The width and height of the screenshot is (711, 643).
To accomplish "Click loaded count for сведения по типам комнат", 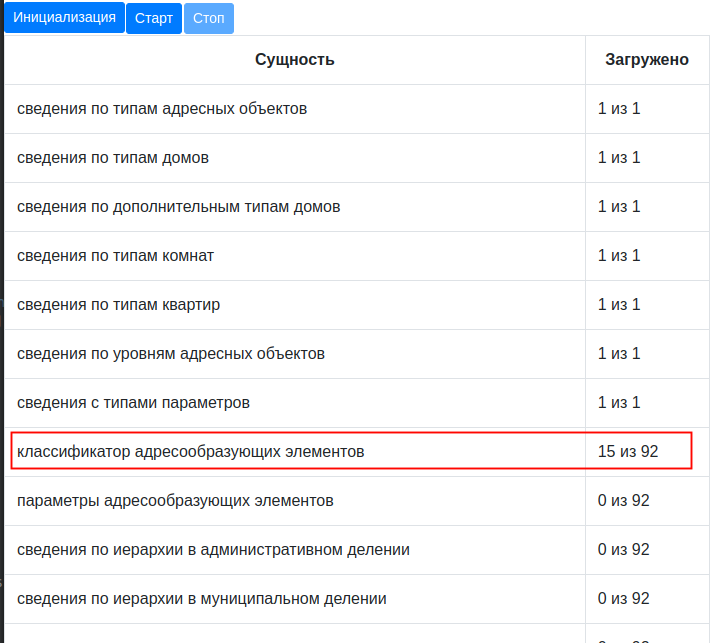I will [x=619, y=256].
